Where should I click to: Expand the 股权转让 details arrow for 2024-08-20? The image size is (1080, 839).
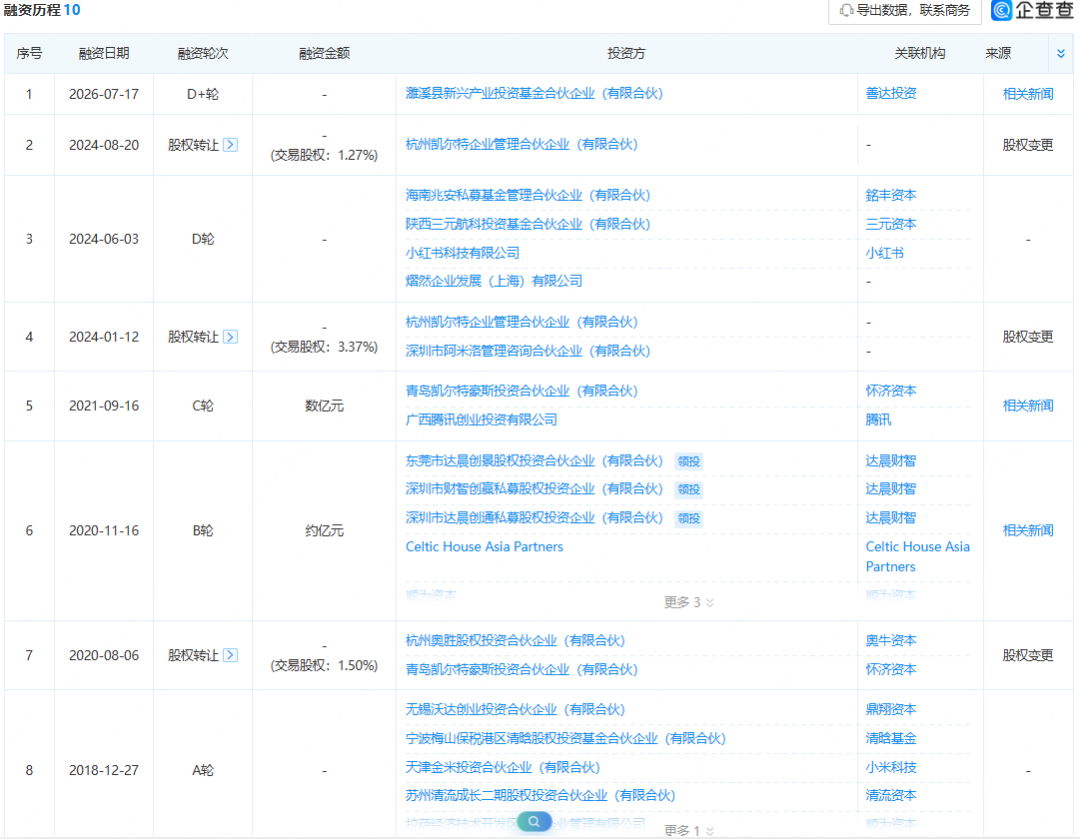(231, 145)
